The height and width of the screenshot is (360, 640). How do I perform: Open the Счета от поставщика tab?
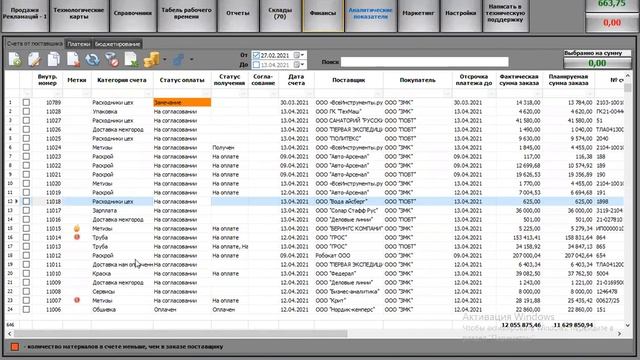coord(35,43)
